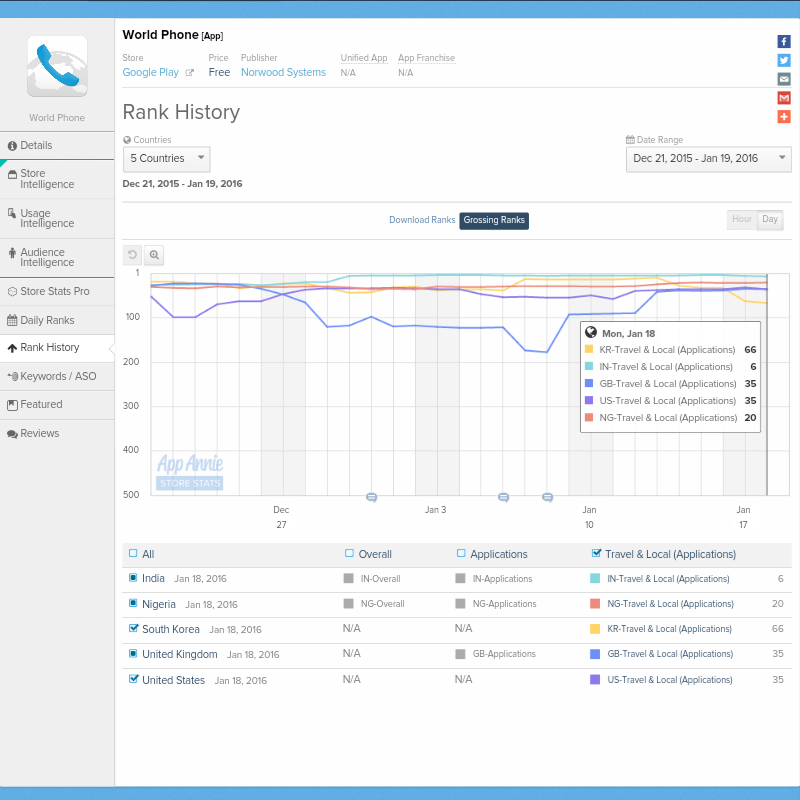Screen dimensions: 800x800
Task: Open Details in the sidebar
Action: tap(57, 146)
